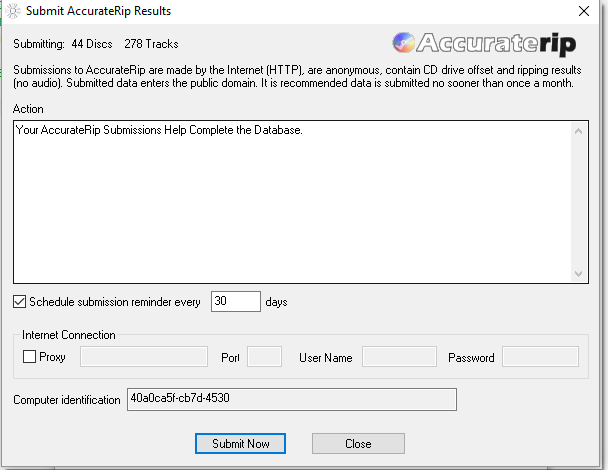Click the reminder days field showing 30
This screenshot has width=608, height=470.
click(x=235, y=301)
